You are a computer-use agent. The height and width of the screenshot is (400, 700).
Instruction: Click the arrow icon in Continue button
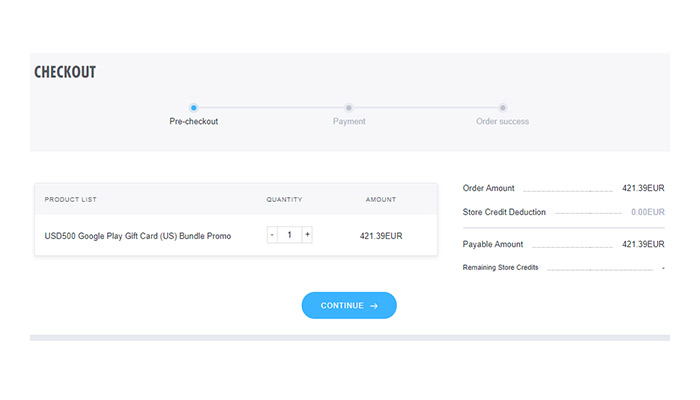point(374,306)
